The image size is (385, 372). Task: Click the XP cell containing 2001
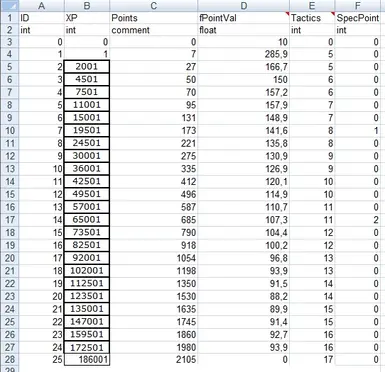[x=87, y=67]
